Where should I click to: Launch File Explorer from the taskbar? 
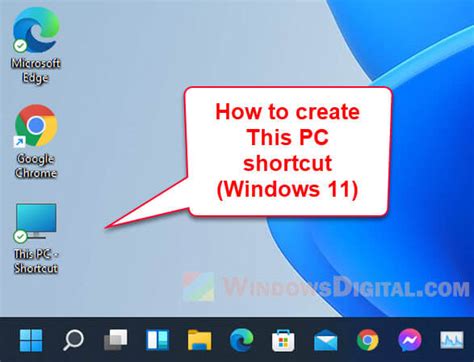(199, 340)
